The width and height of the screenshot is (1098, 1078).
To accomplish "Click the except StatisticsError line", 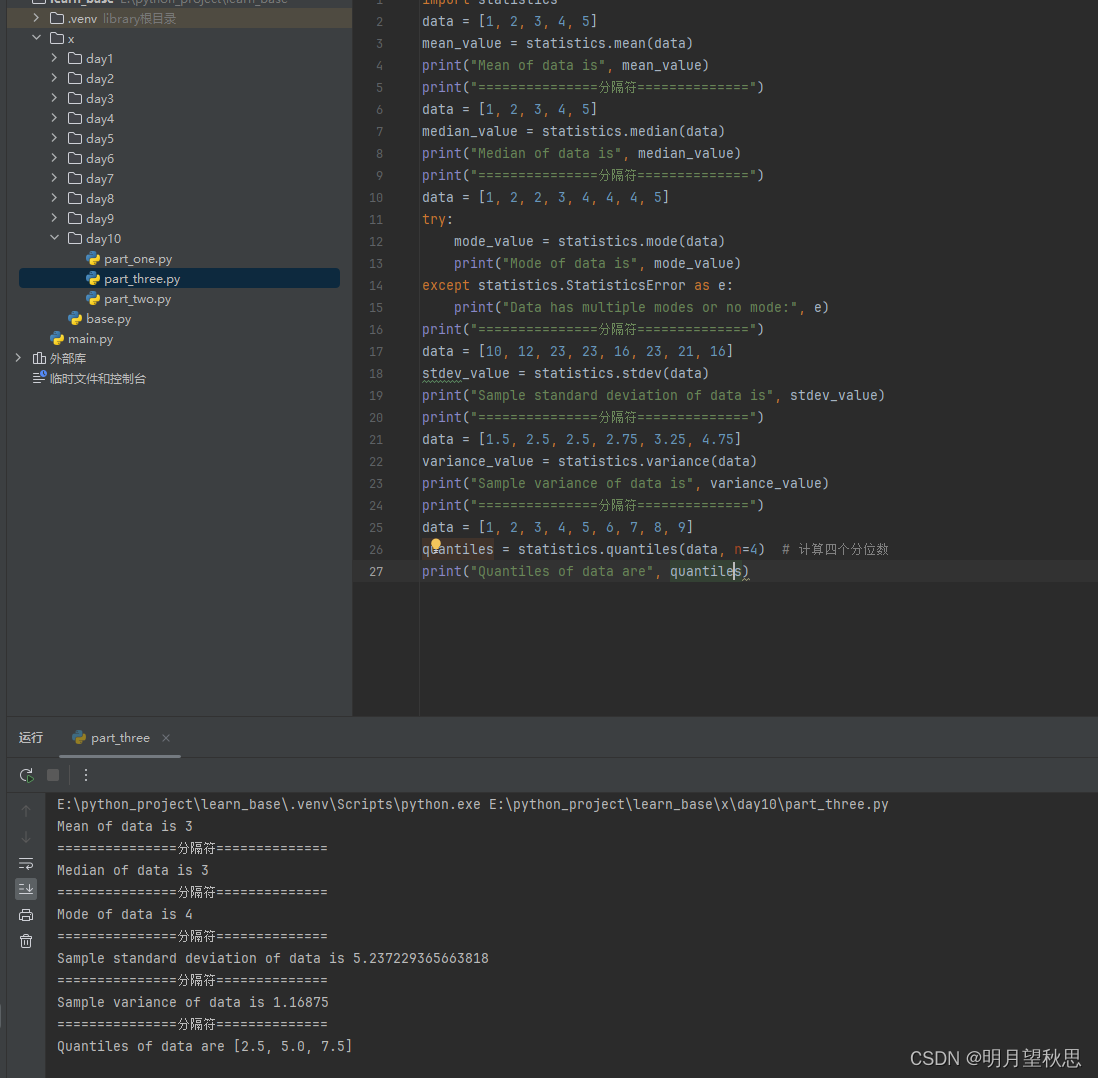I will click(x=577, y=285).
